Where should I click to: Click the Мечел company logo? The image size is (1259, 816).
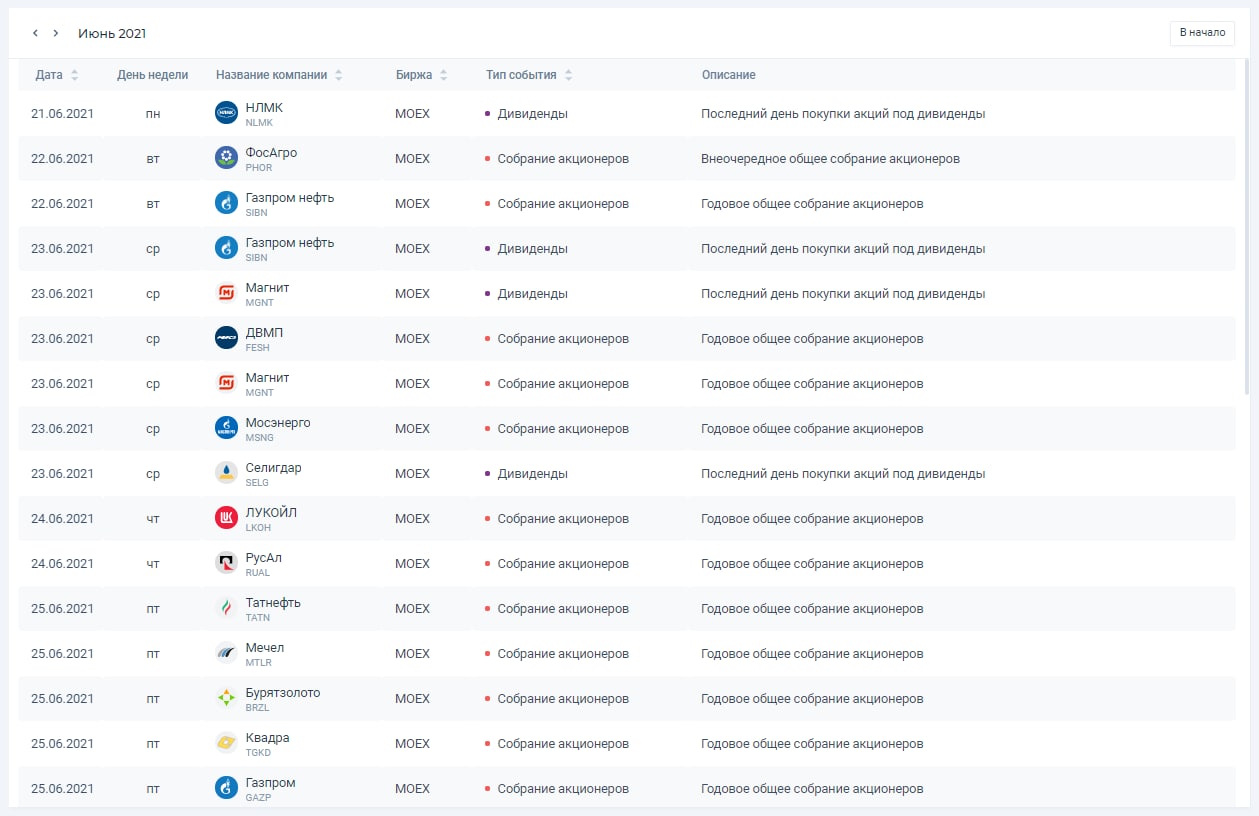click(x=226, y=653)
